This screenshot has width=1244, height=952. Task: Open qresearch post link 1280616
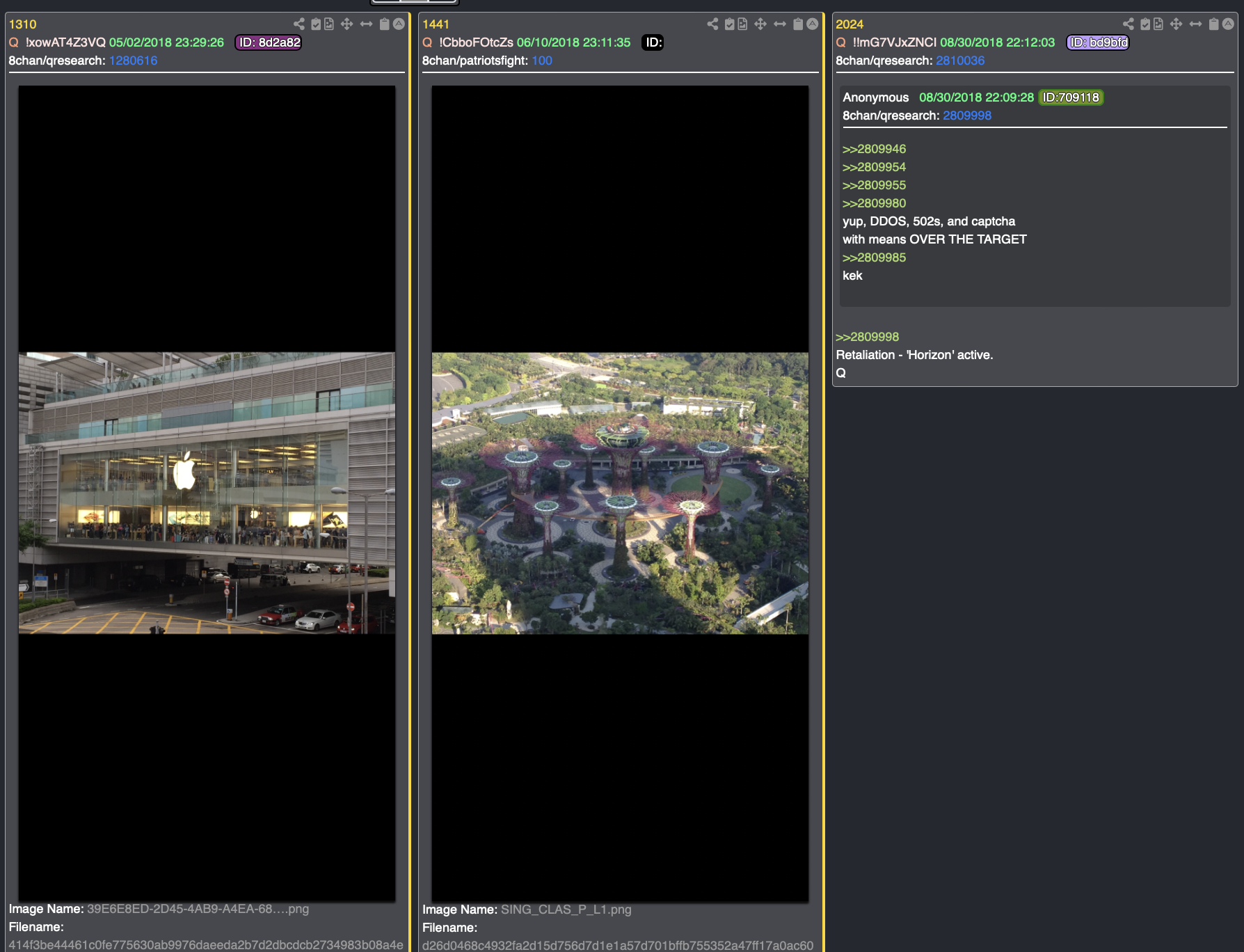click(x=133, y=61)
